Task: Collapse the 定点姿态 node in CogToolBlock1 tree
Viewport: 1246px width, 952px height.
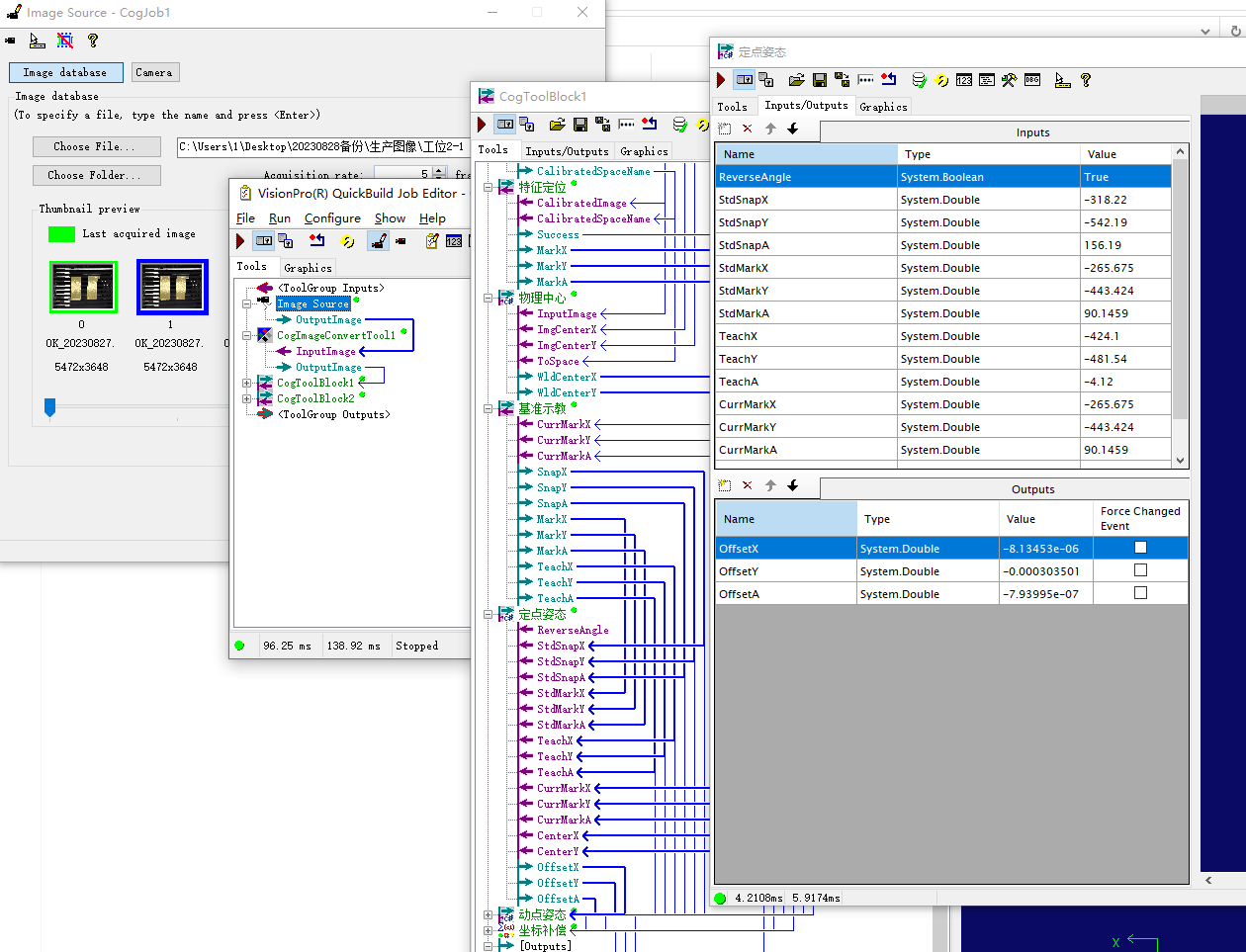Action: tap(488, 614)
